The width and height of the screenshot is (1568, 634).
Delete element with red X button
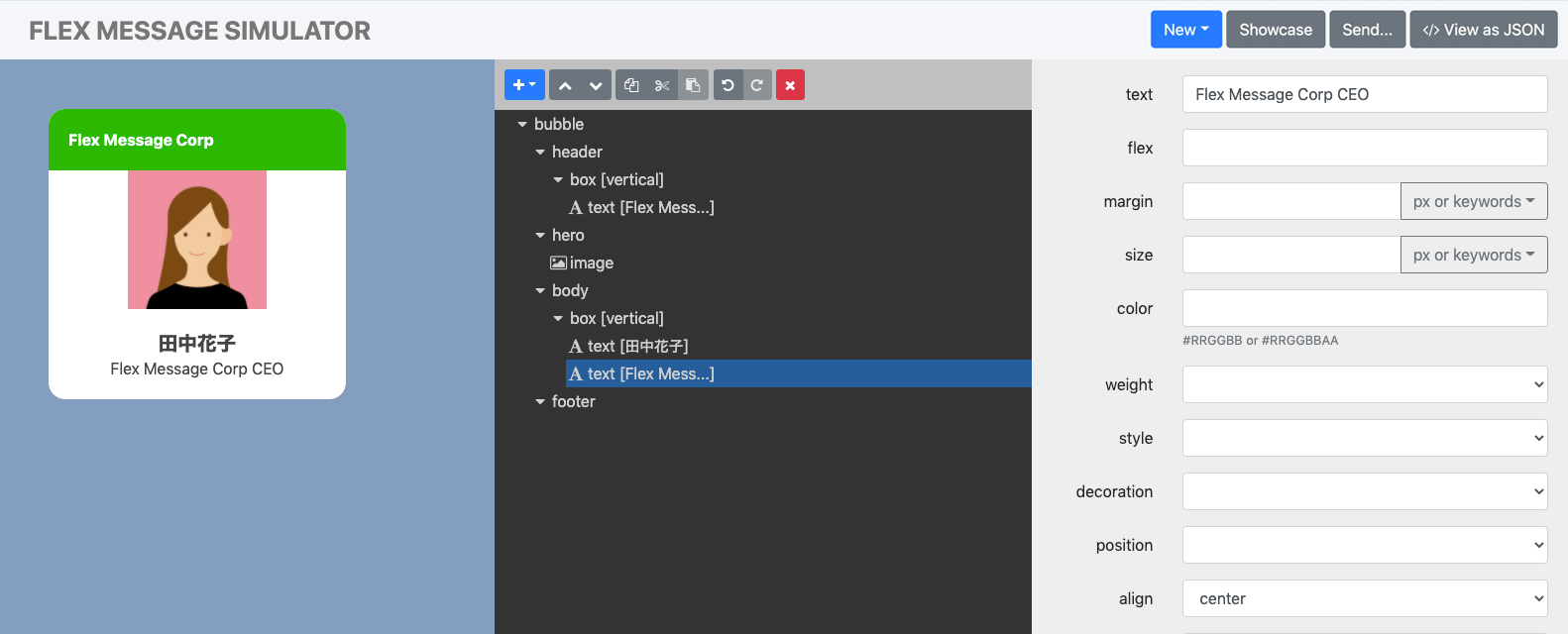click(790, 85)
